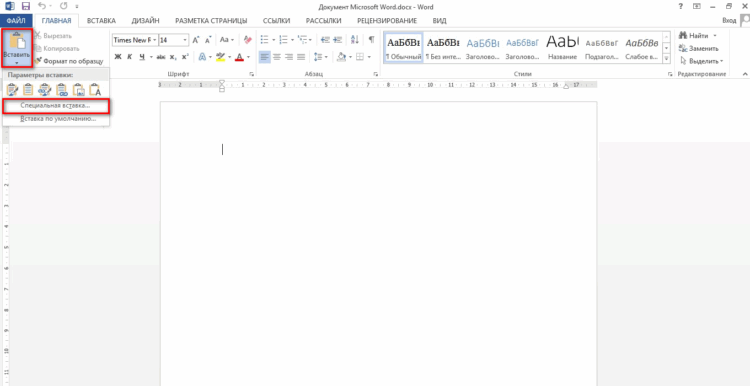Screen dimensions: 750x386
Task: Activate Формат по образцу painter
Action: [x=69, y=61]
